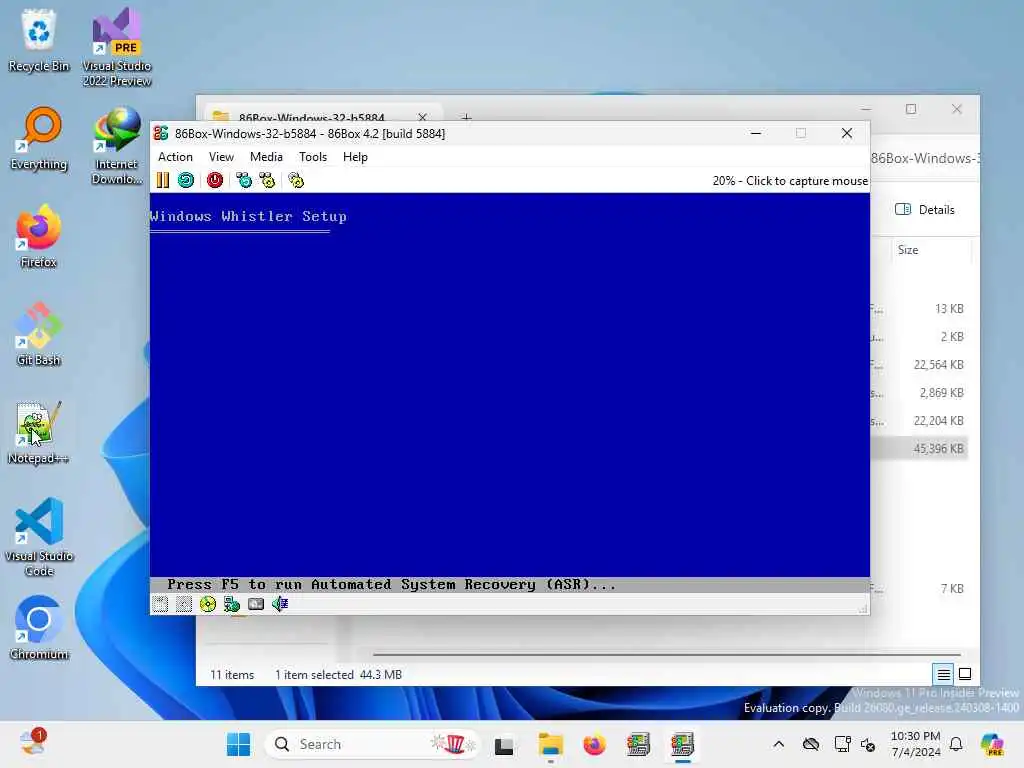Click the 86Box title bar logo icon
1024x768 pixels.
tap(161, 133)
